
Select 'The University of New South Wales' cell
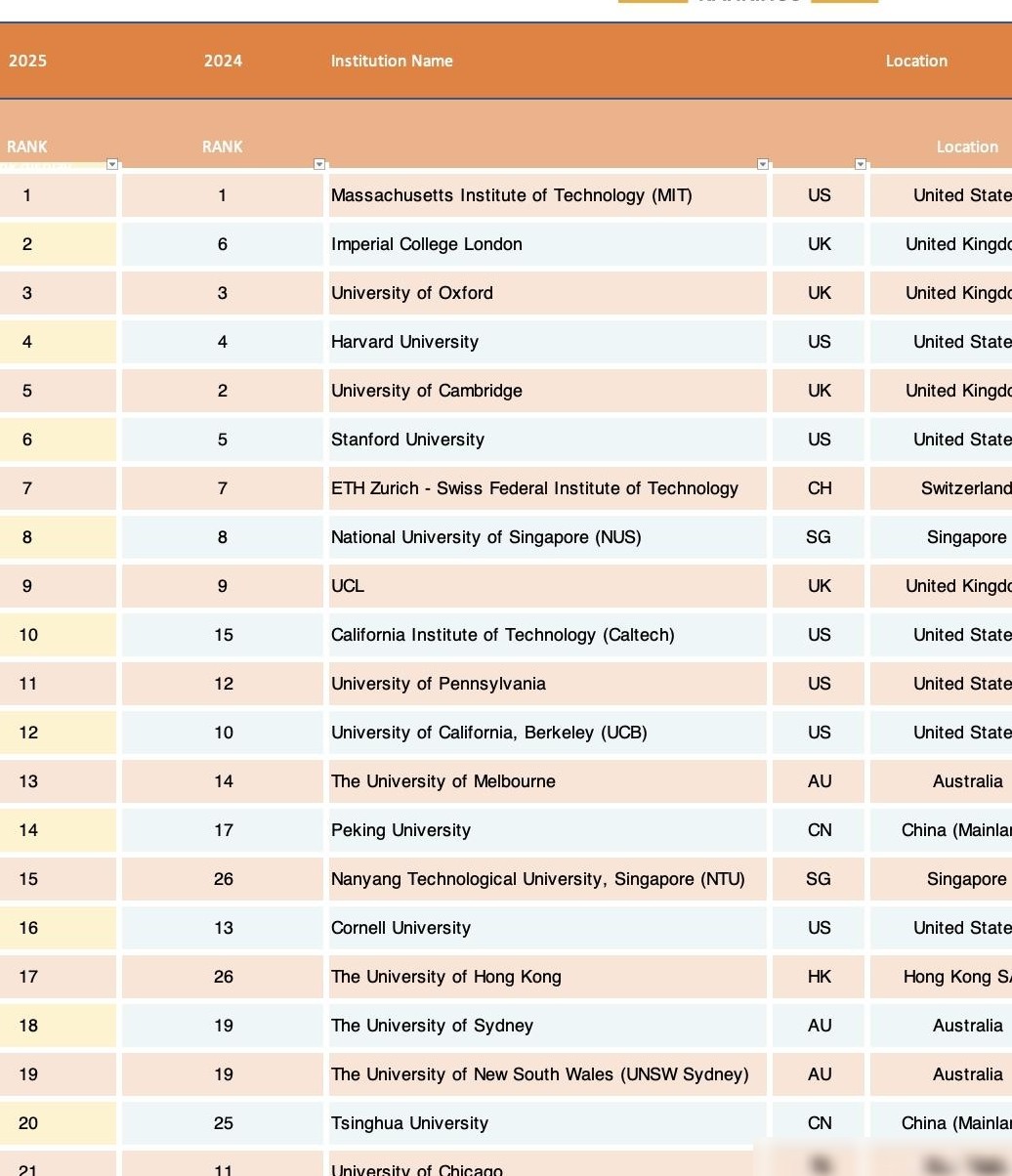548,1074
